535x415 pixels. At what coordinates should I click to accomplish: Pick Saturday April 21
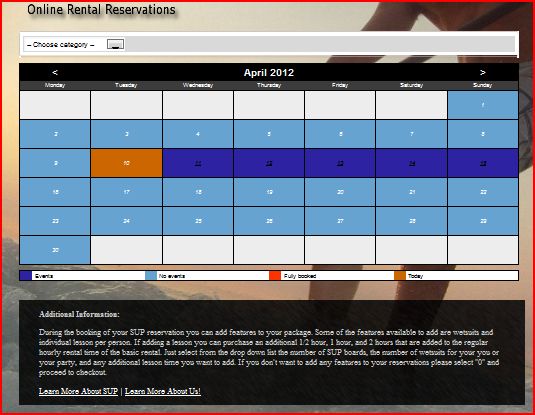click(x=411, y=192)
